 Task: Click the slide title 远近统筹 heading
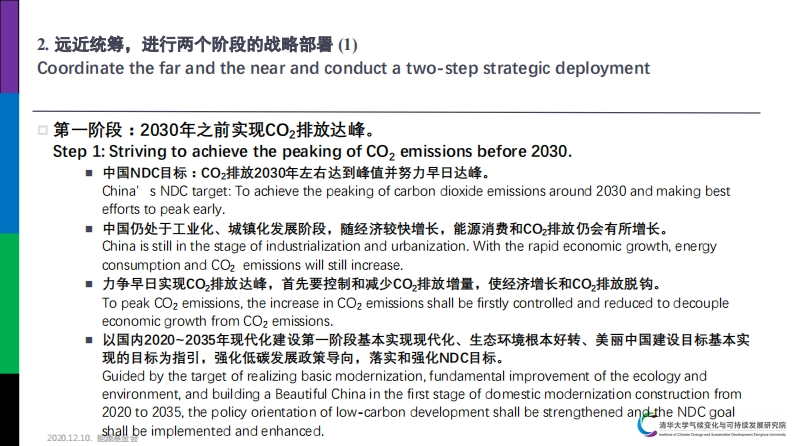(x=197, y=45)
